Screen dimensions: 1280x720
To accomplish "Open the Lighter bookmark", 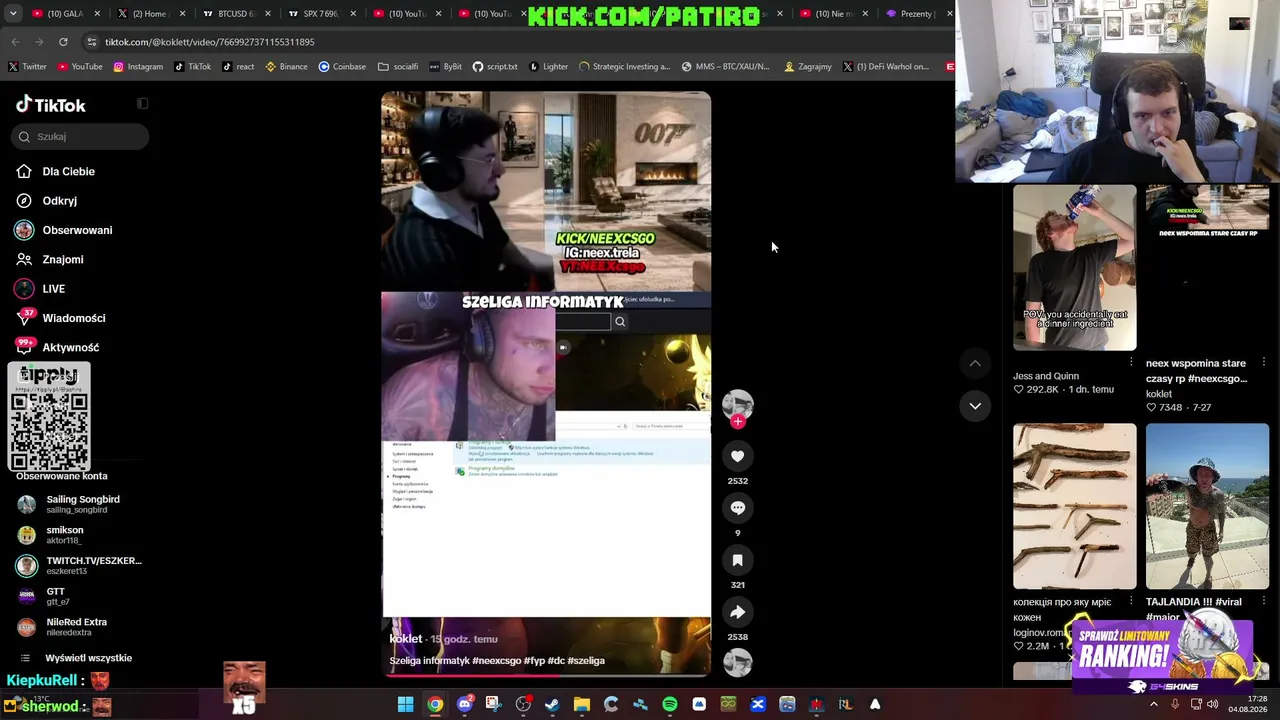I will [x=548, y=67].
